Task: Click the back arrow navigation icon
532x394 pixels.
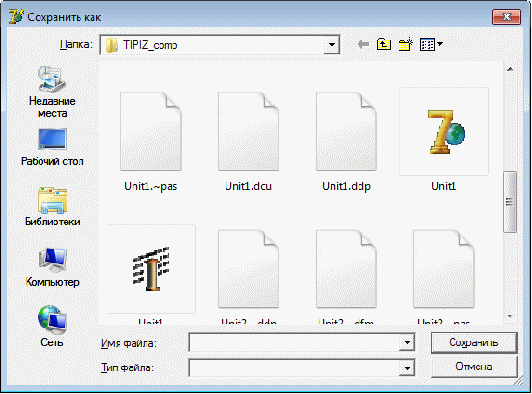Action: 363,44
